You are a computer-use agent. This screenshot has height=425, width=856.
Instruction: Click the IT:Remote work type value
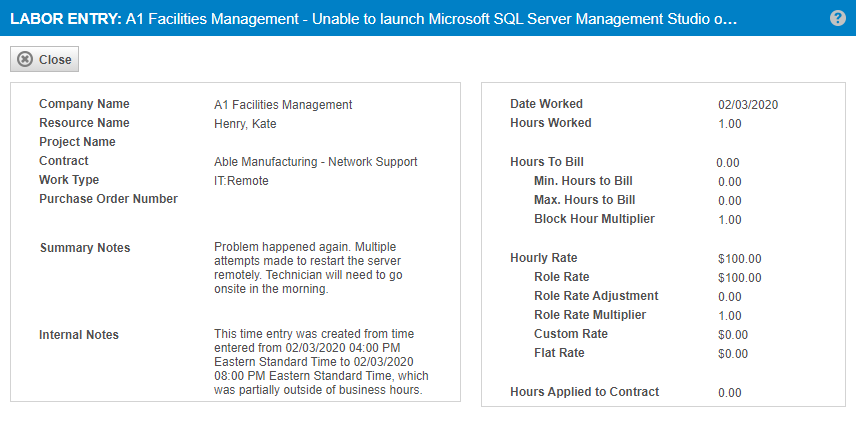tap(241, 181)
